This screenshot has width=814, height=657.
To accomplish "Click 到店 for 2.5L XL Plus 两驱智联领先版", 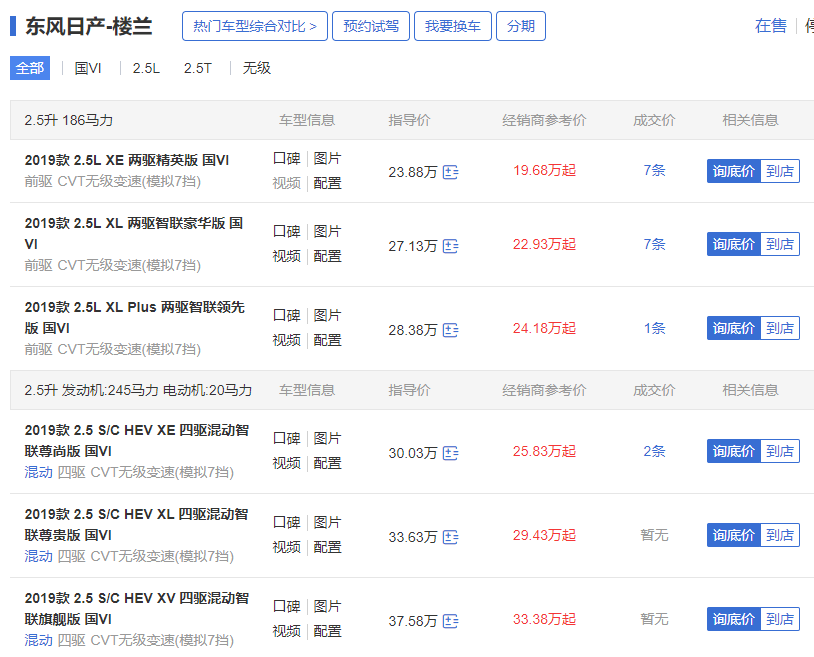I will 780,328.
